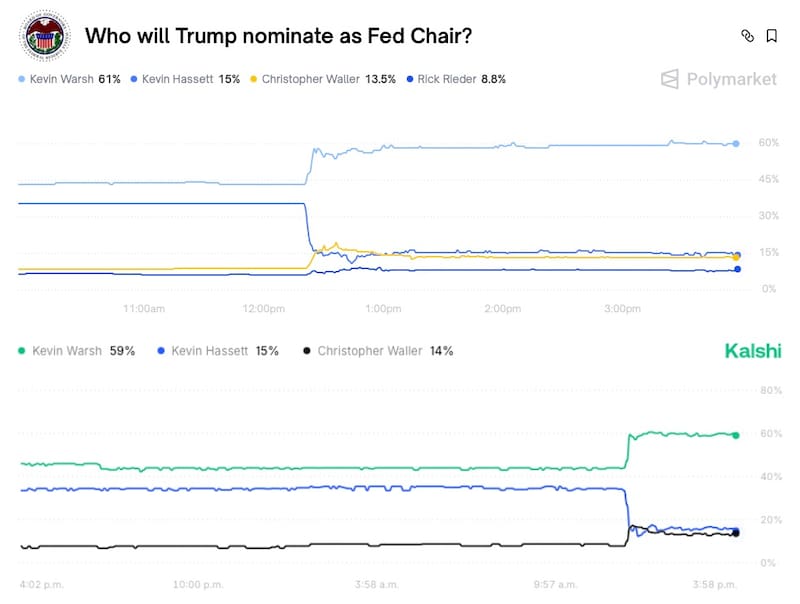The image size is (800, 604).
Task: Bookmark this market with the bookmark icon
Action: tap(772, 36)
